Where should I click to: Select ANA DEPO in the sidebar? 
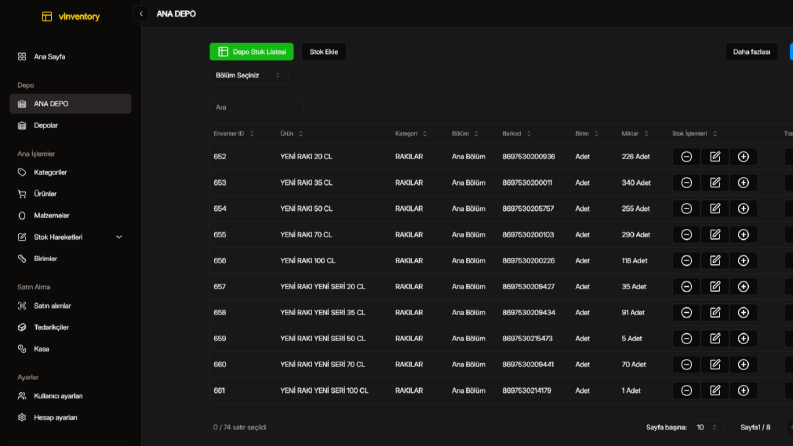[70, 104]
